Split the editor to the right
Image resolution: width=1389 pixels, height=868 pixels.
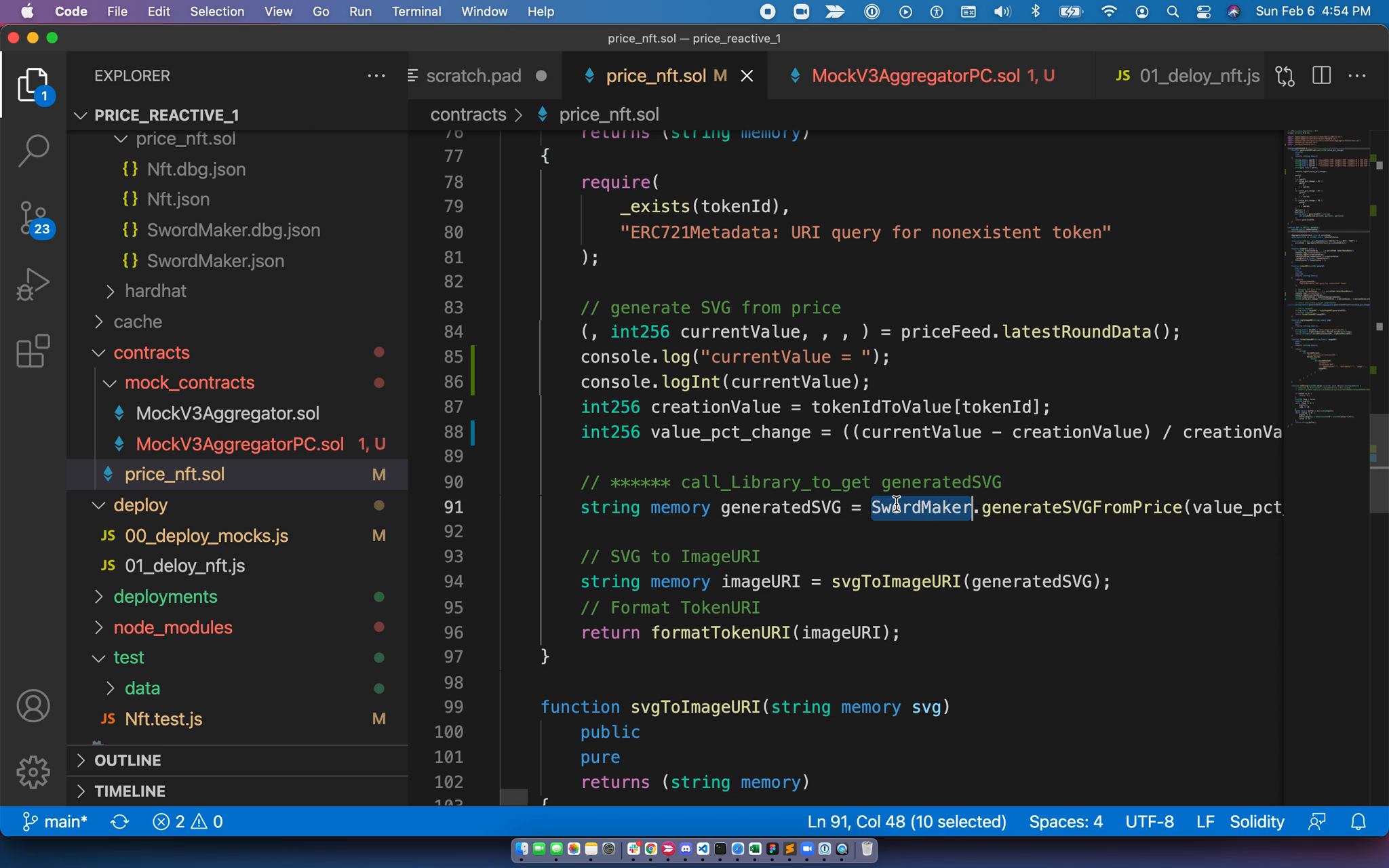coord(1321,76)
